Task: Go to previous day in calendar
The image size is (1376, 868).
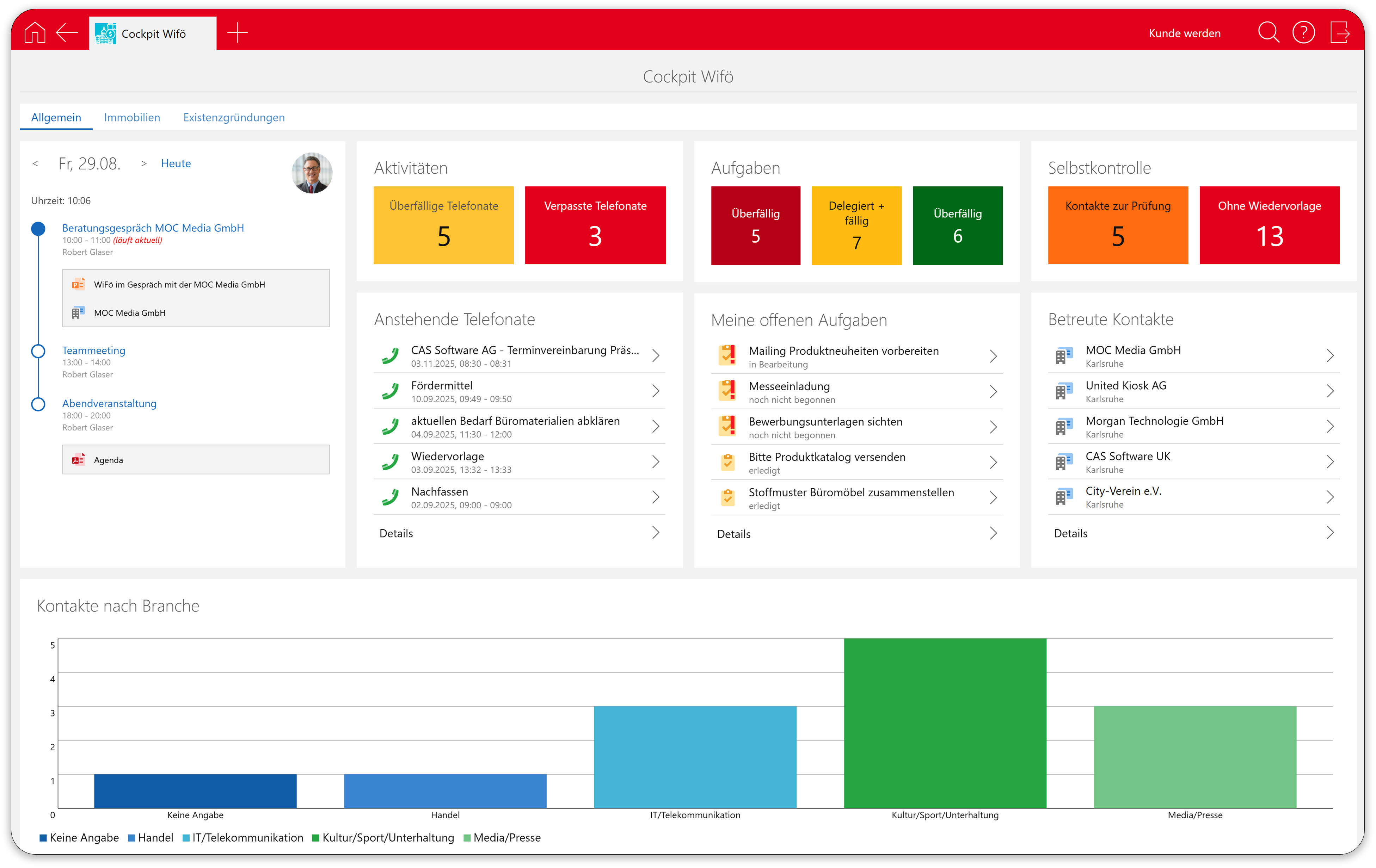Action: coord(36,164)
